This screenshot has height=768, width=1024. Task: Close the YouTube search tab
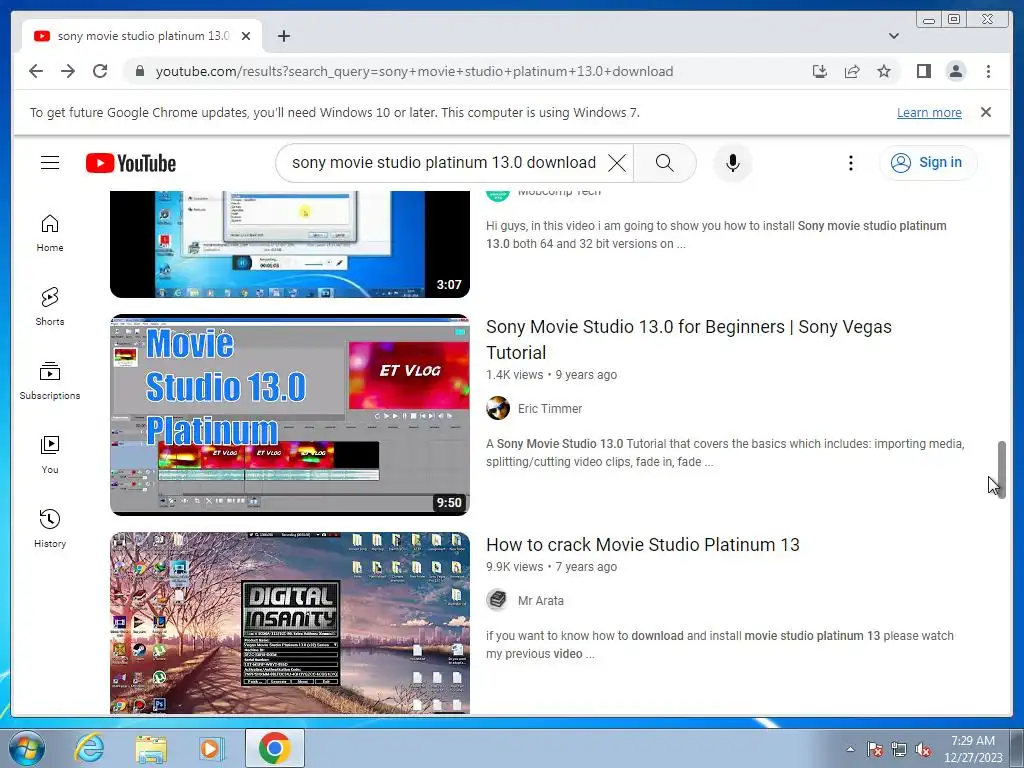[x=246, y=36]
